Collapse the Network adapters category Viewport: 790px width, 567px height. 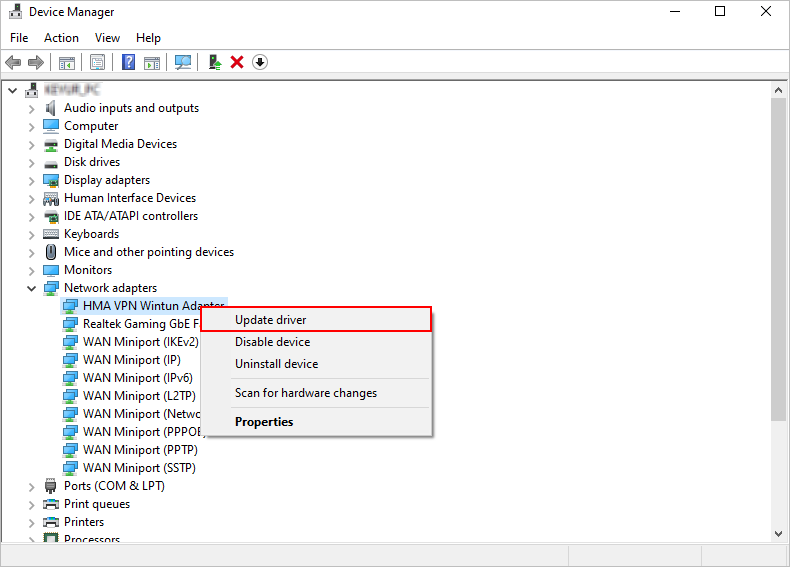[x=31, y=288]
